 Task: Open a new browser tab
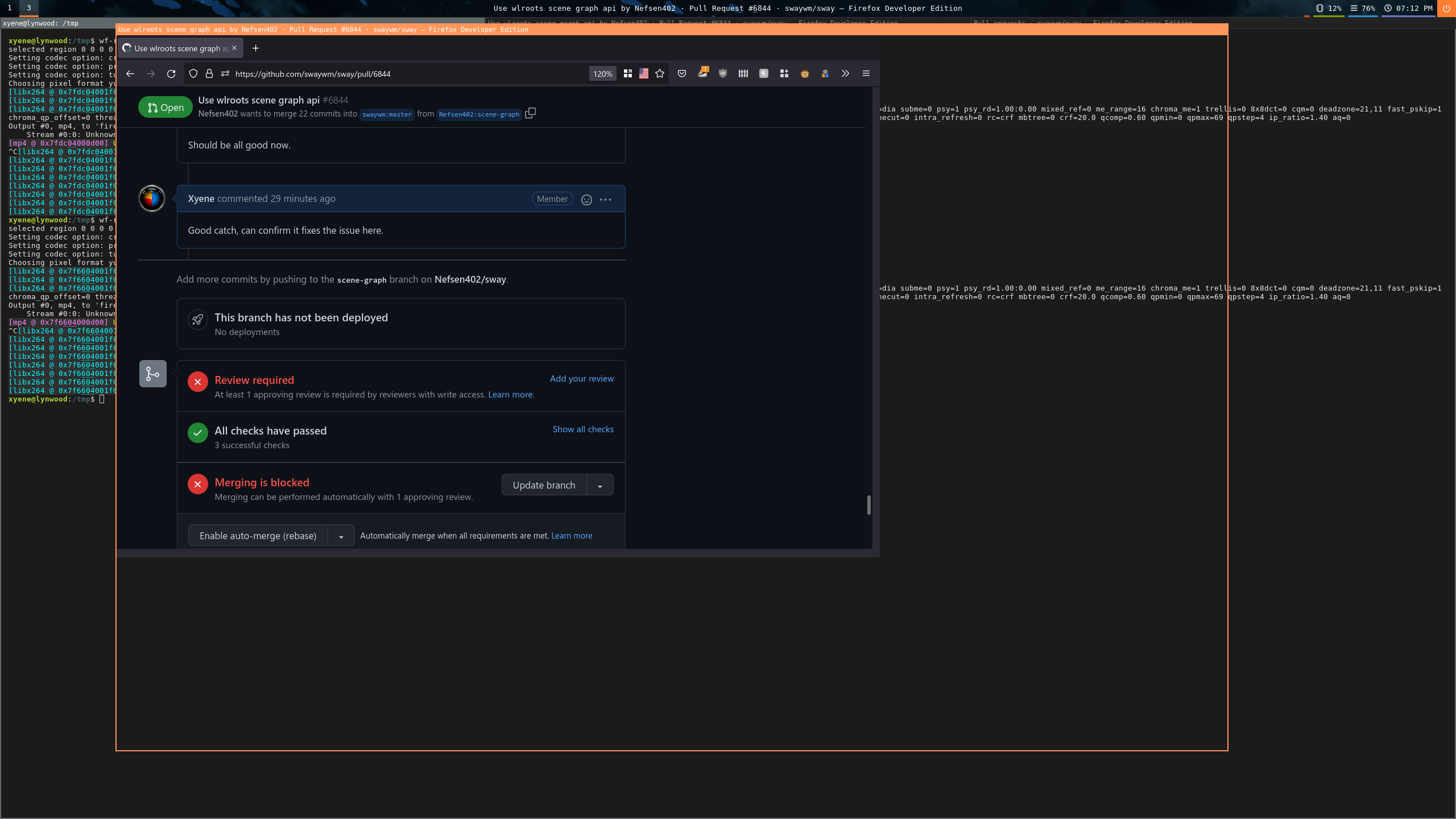pyautogui.click(x=255, y=48)
